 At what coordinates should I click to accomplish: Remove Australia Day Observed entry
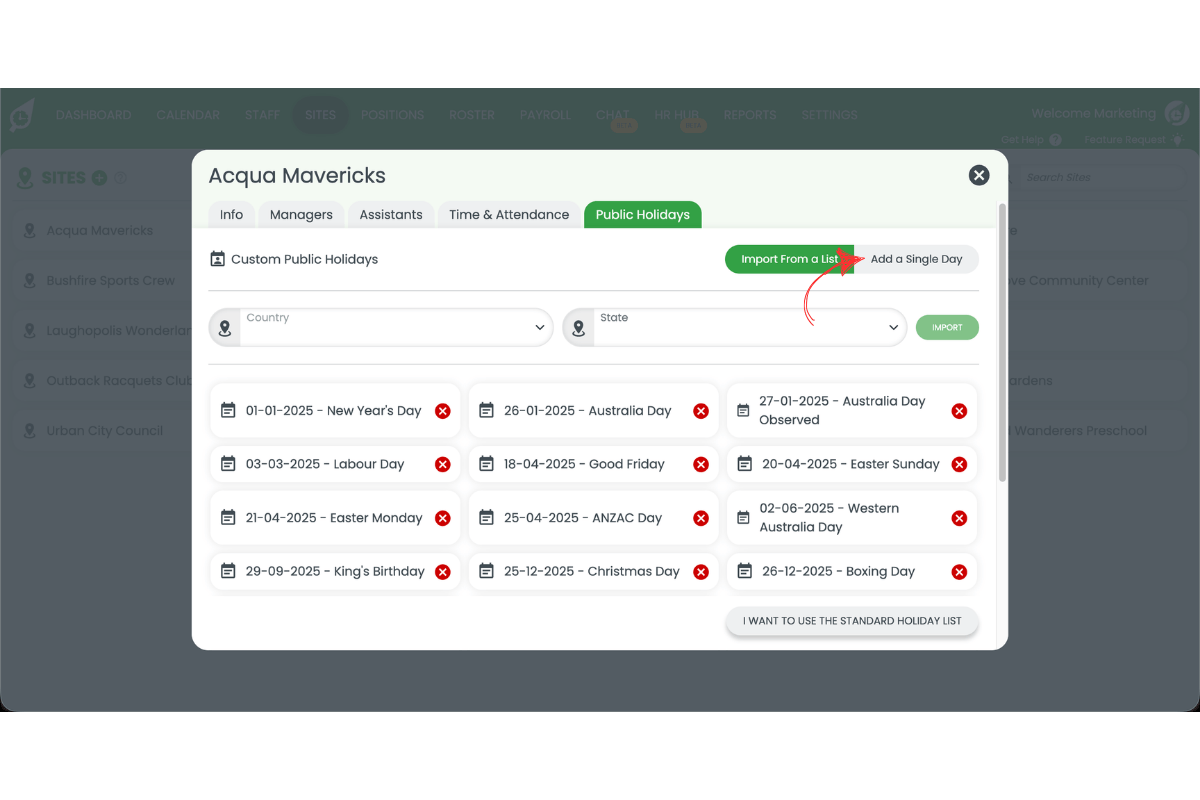(959, 411)
